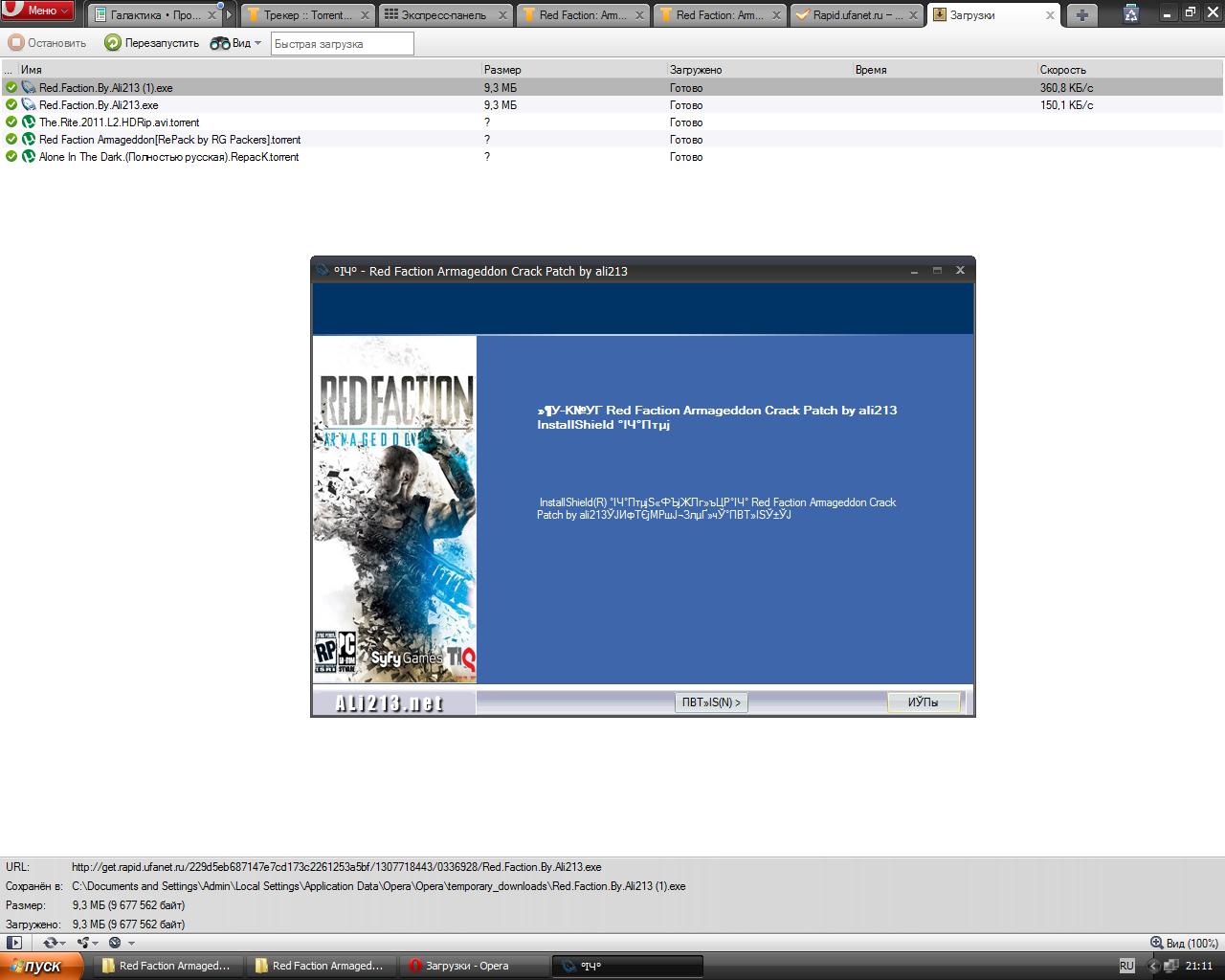Click the saved file path in details
The image size is (1225, 980).
pyautogui.click(x=378, y=886)
